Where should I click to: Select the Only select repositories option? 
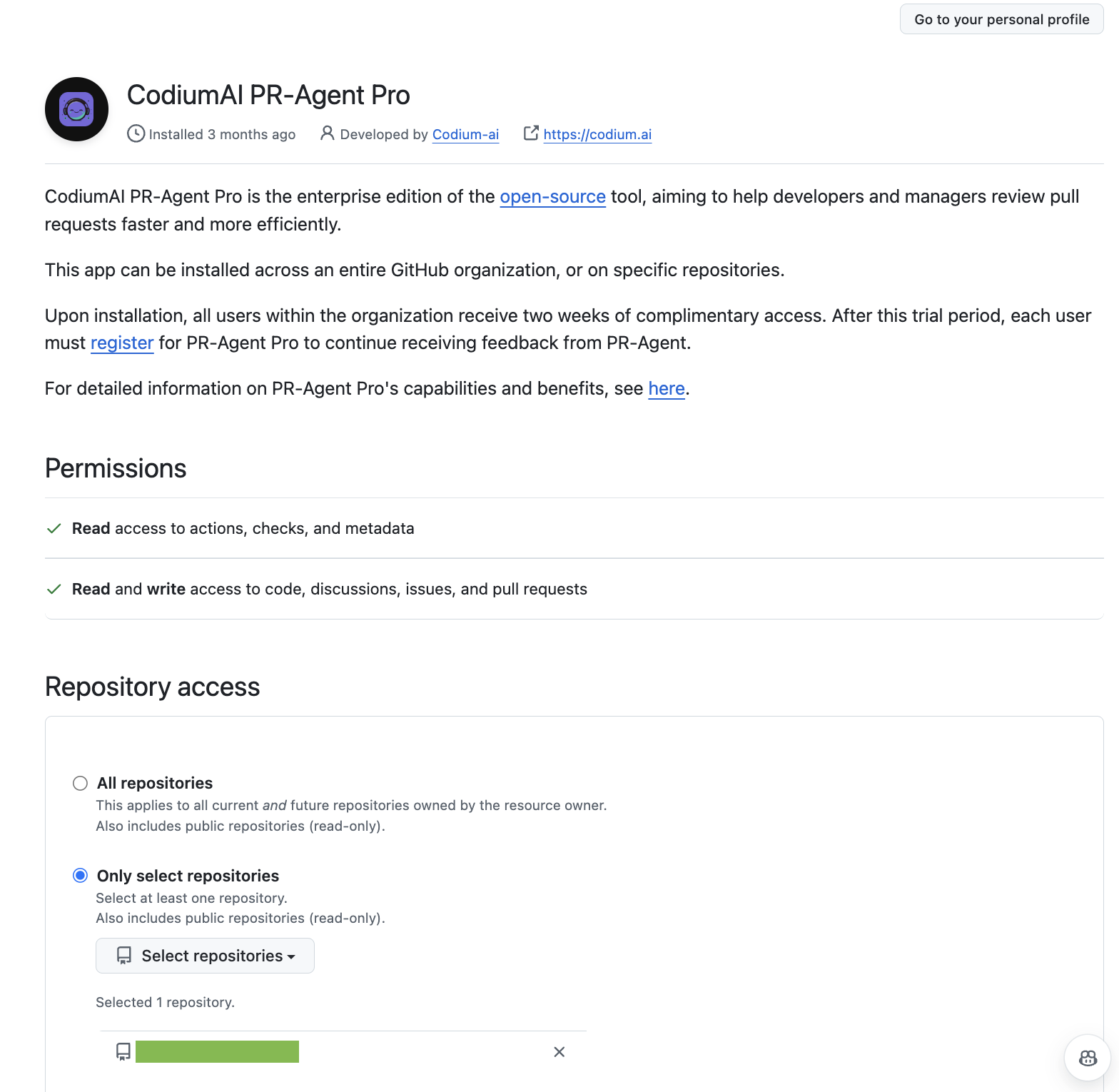tap(80, 875)
